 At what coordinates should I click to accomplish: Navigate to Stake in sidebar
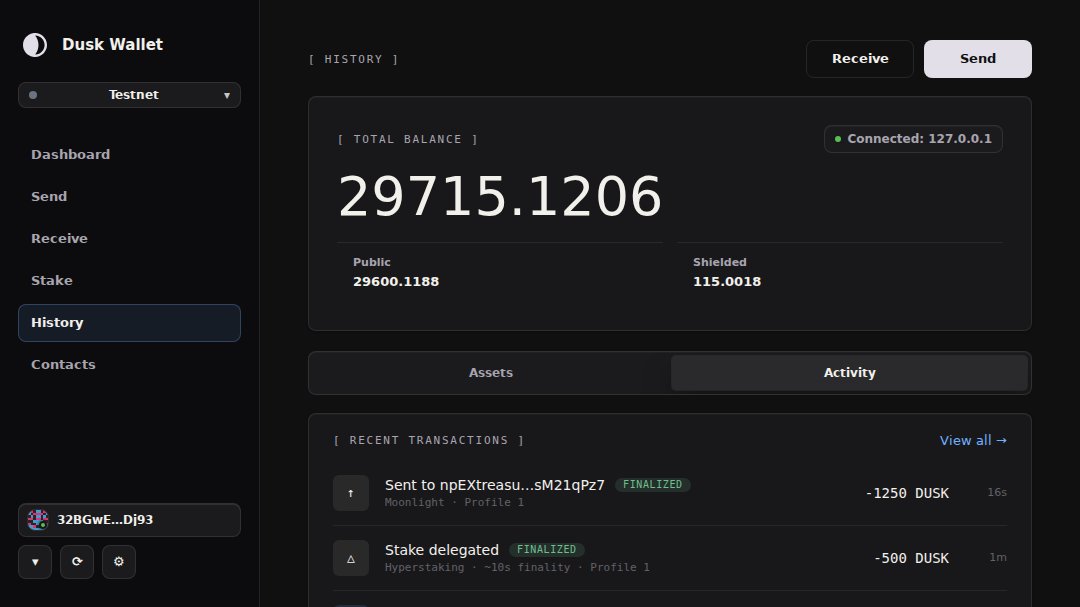coord(129,280)
